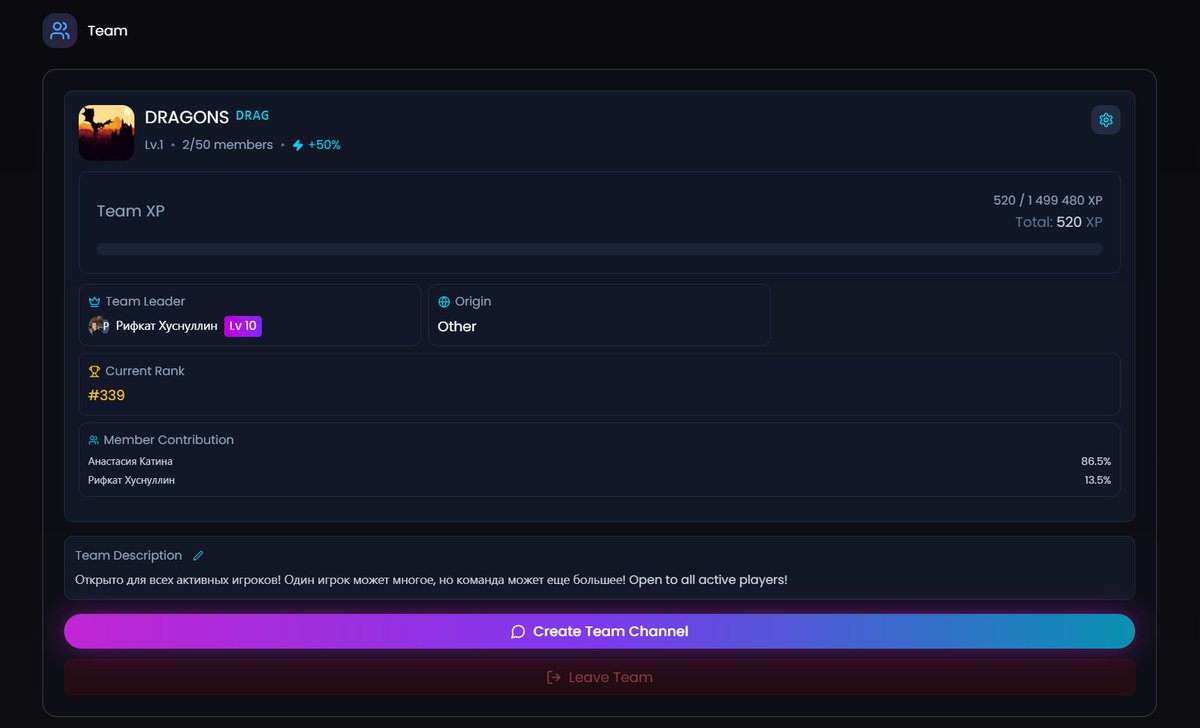Click the Team page icon in header
The image size is (1200, 728).
click(x=60, y=30)
